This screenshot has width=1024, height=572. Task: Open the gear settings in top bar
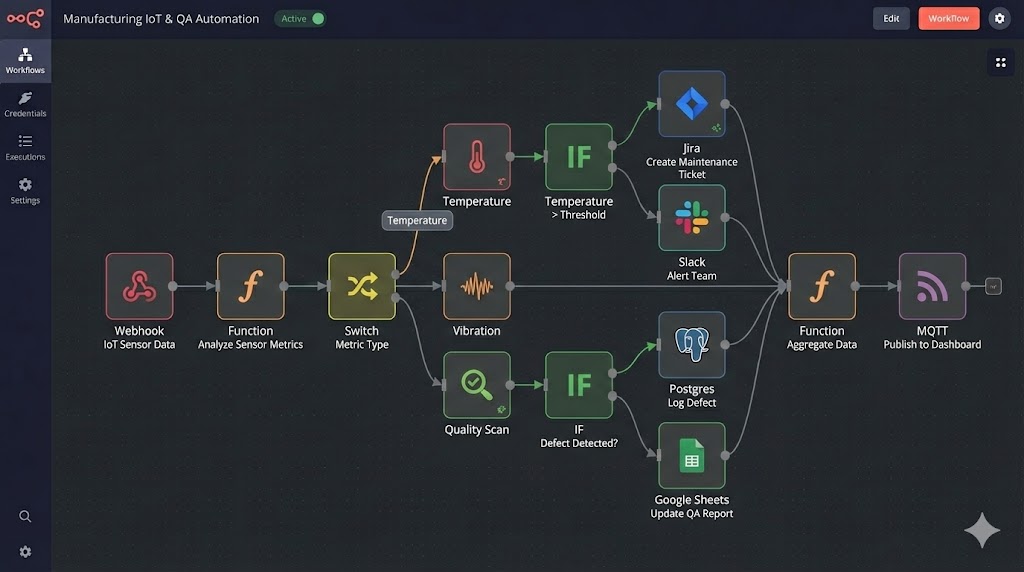(x=999, y=19)
